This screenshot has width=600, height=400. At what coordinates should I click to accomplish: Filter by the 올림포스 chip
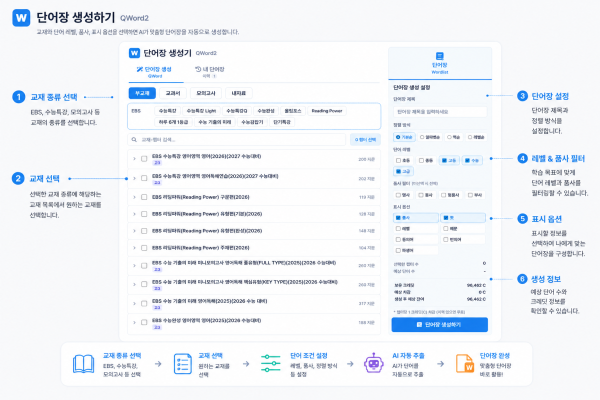point(293,111)
